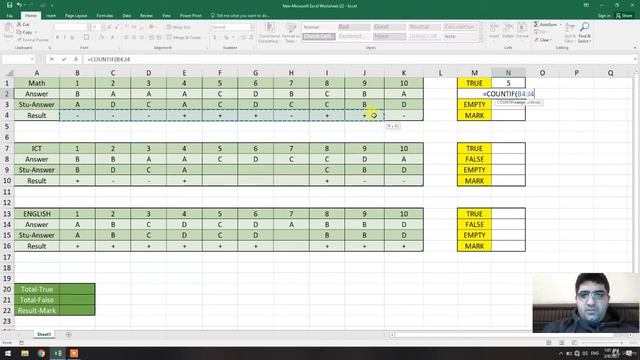Switch to the Page Layout tab

coord(76,16)
